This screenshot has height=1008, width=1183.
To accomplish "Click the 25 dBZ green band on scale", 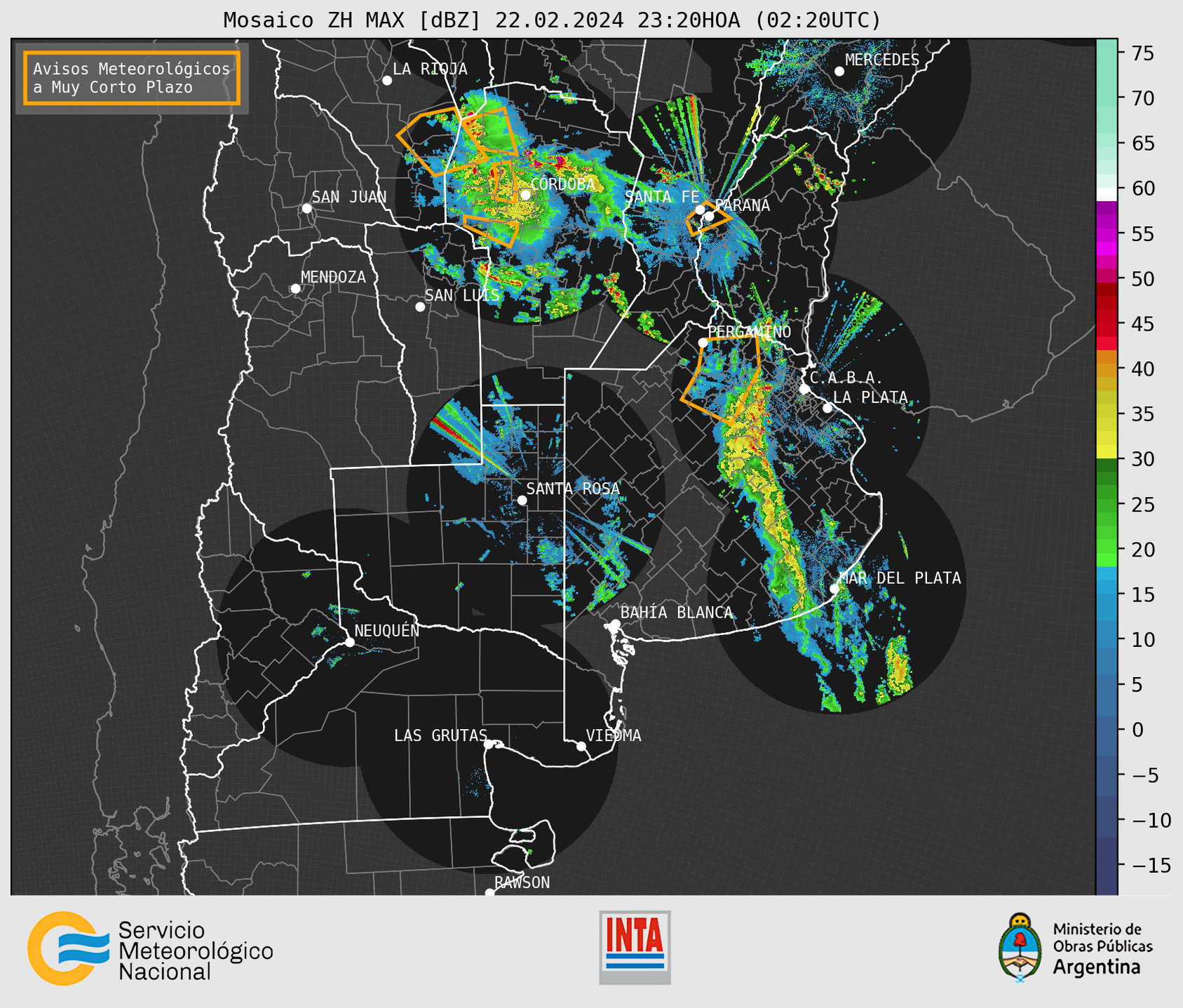I will 1107,505.
